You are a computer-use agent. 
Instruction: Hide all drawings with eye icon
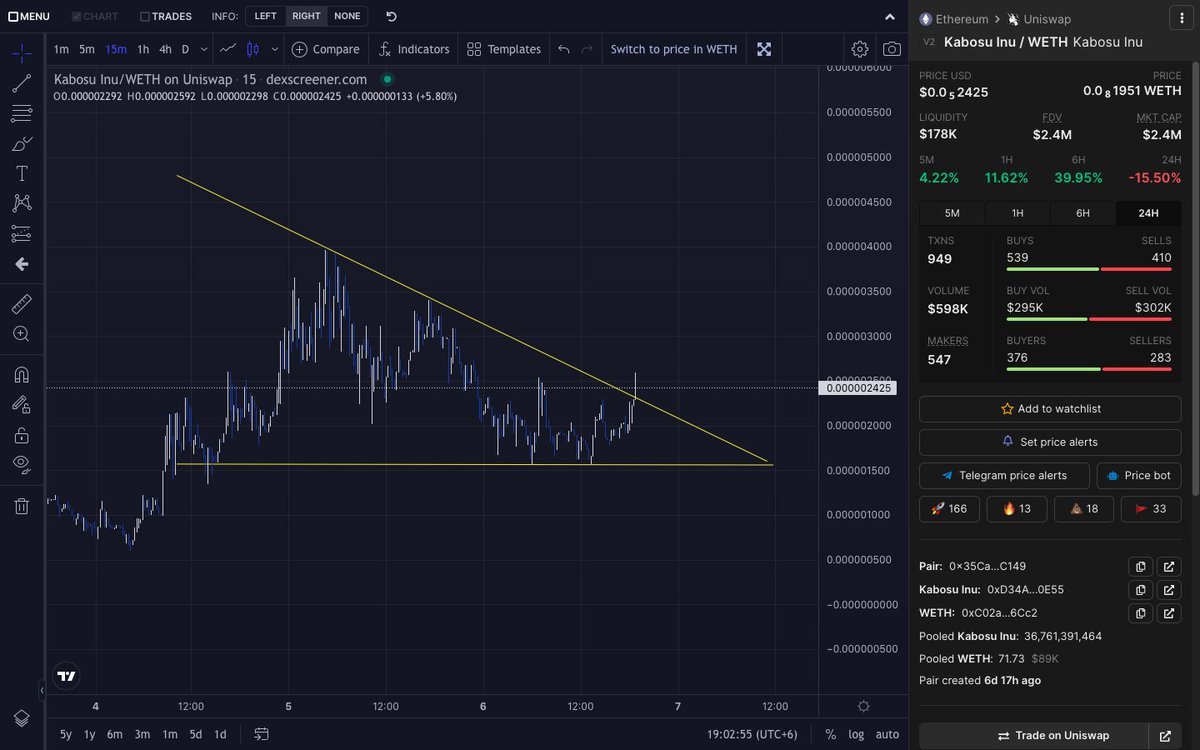click(21, 464)
